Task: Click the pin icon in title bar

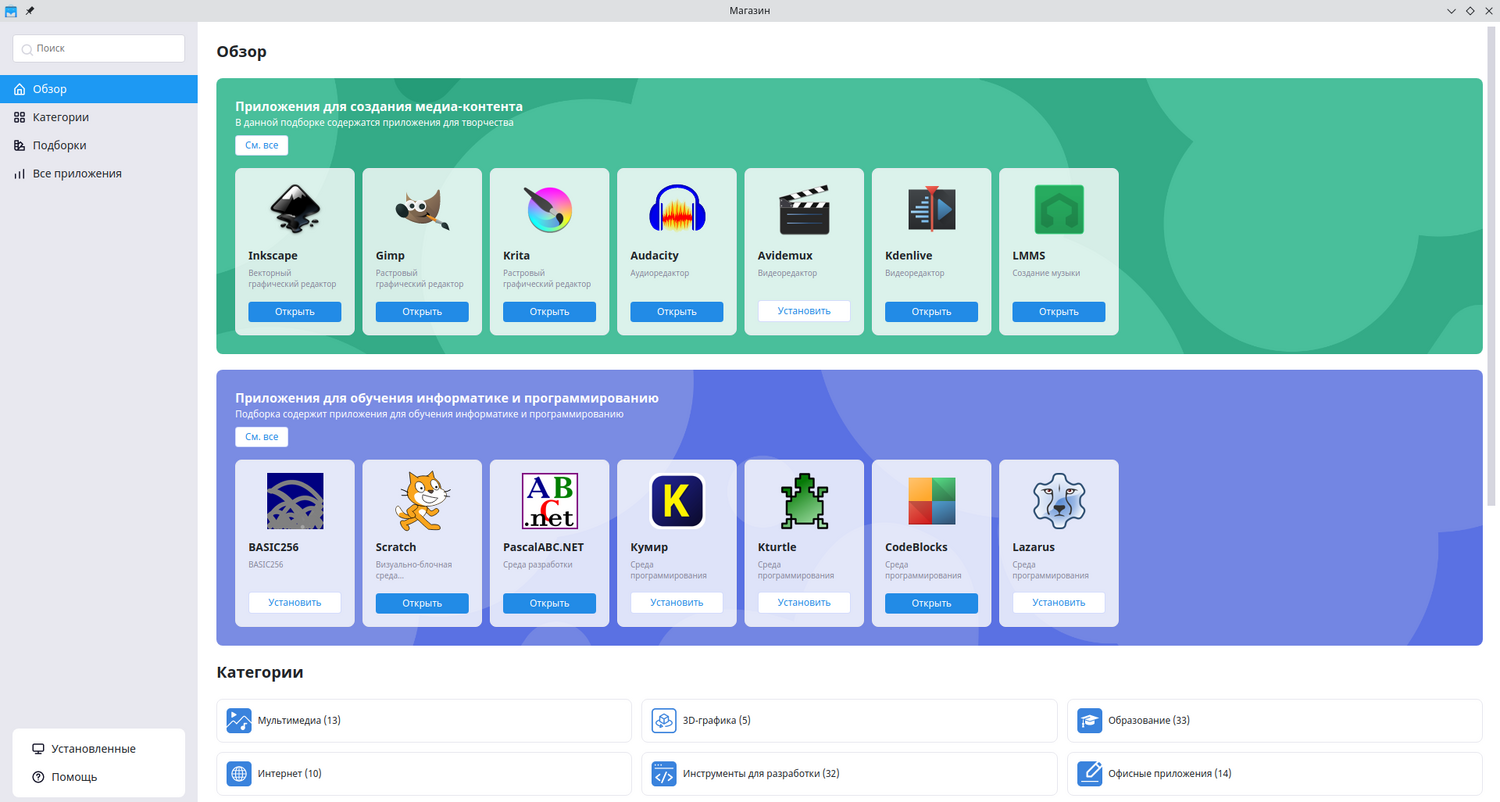Action: coord(30,10)
